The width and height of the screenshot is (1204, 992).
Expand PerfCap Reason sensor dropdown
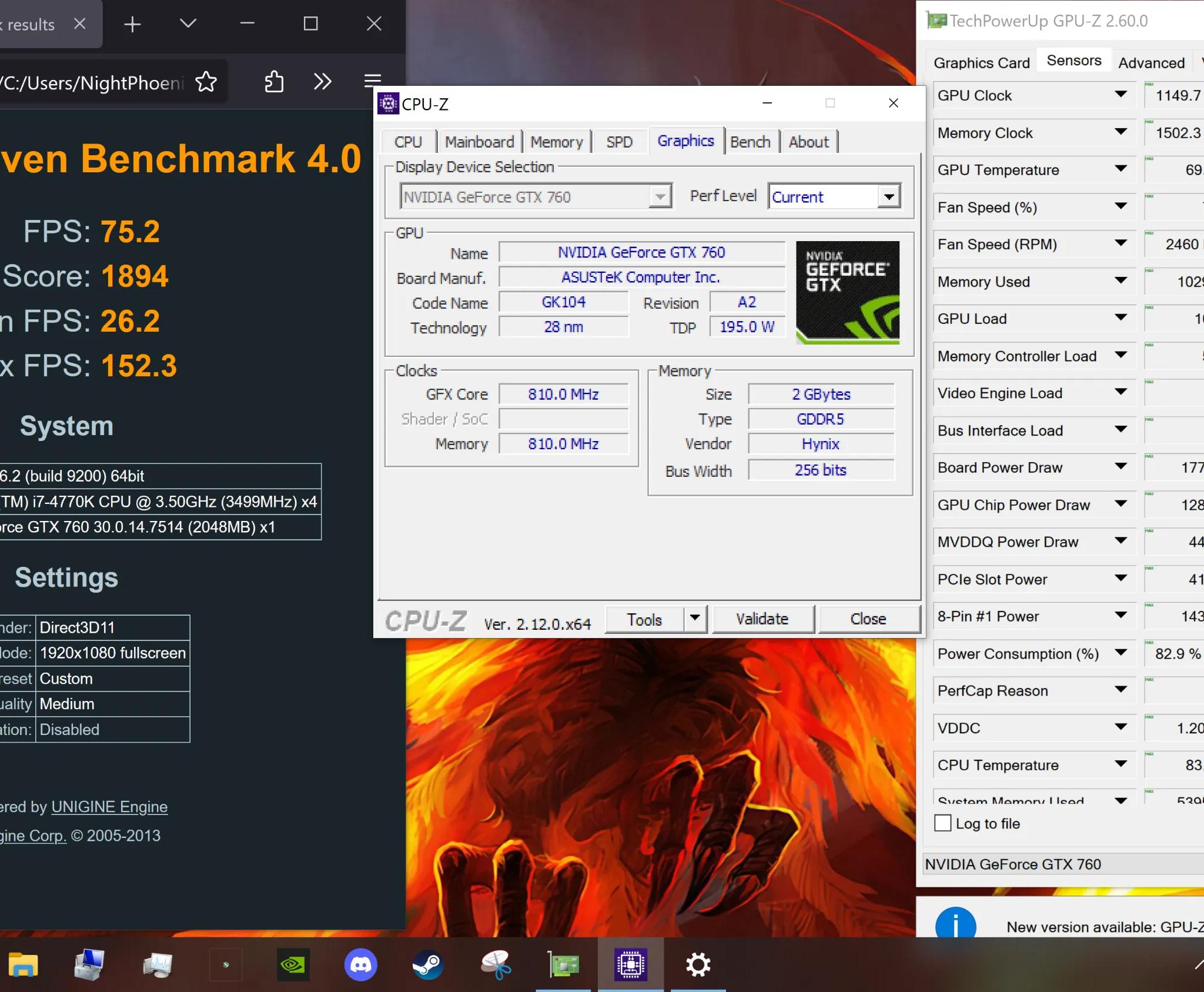1121,690
